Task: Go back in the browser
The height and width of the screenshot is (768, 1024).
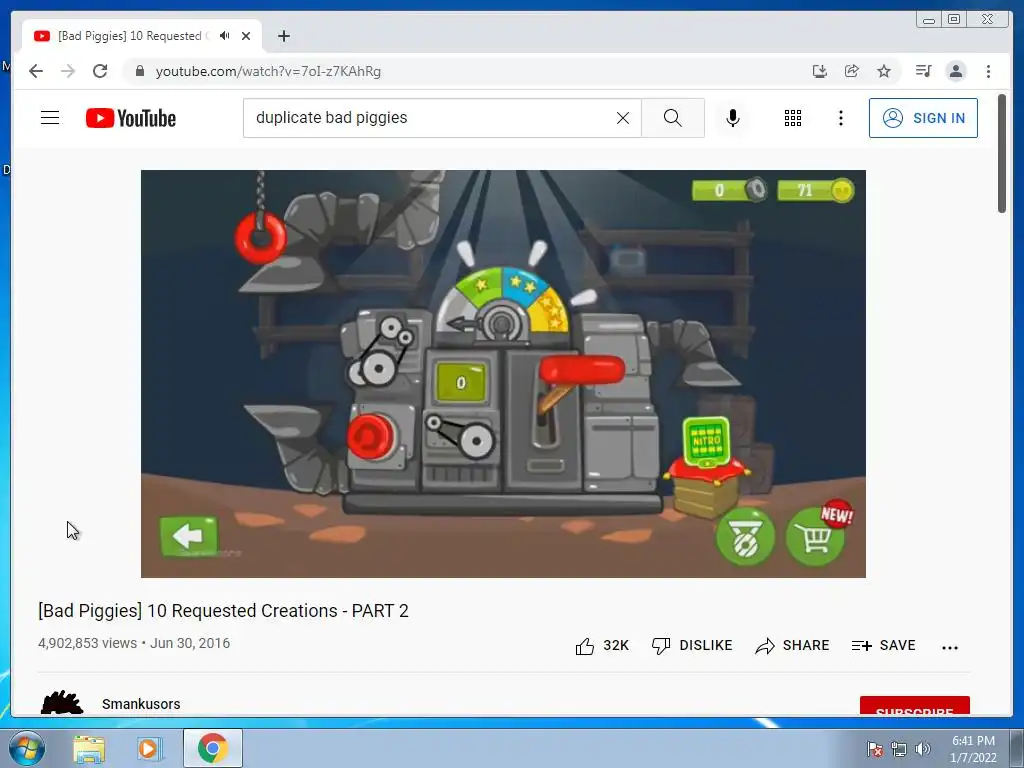Action: coord(36,71)
